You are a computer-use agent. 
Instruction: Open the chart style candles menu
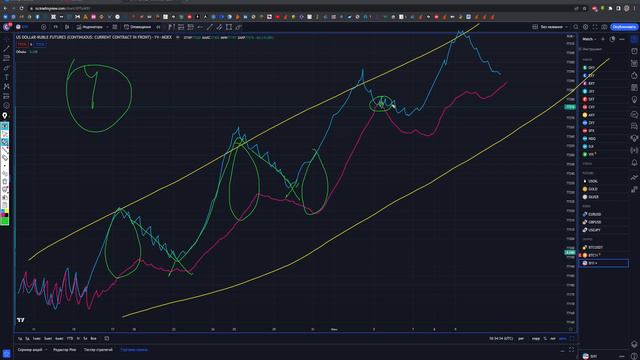(67, 27)
